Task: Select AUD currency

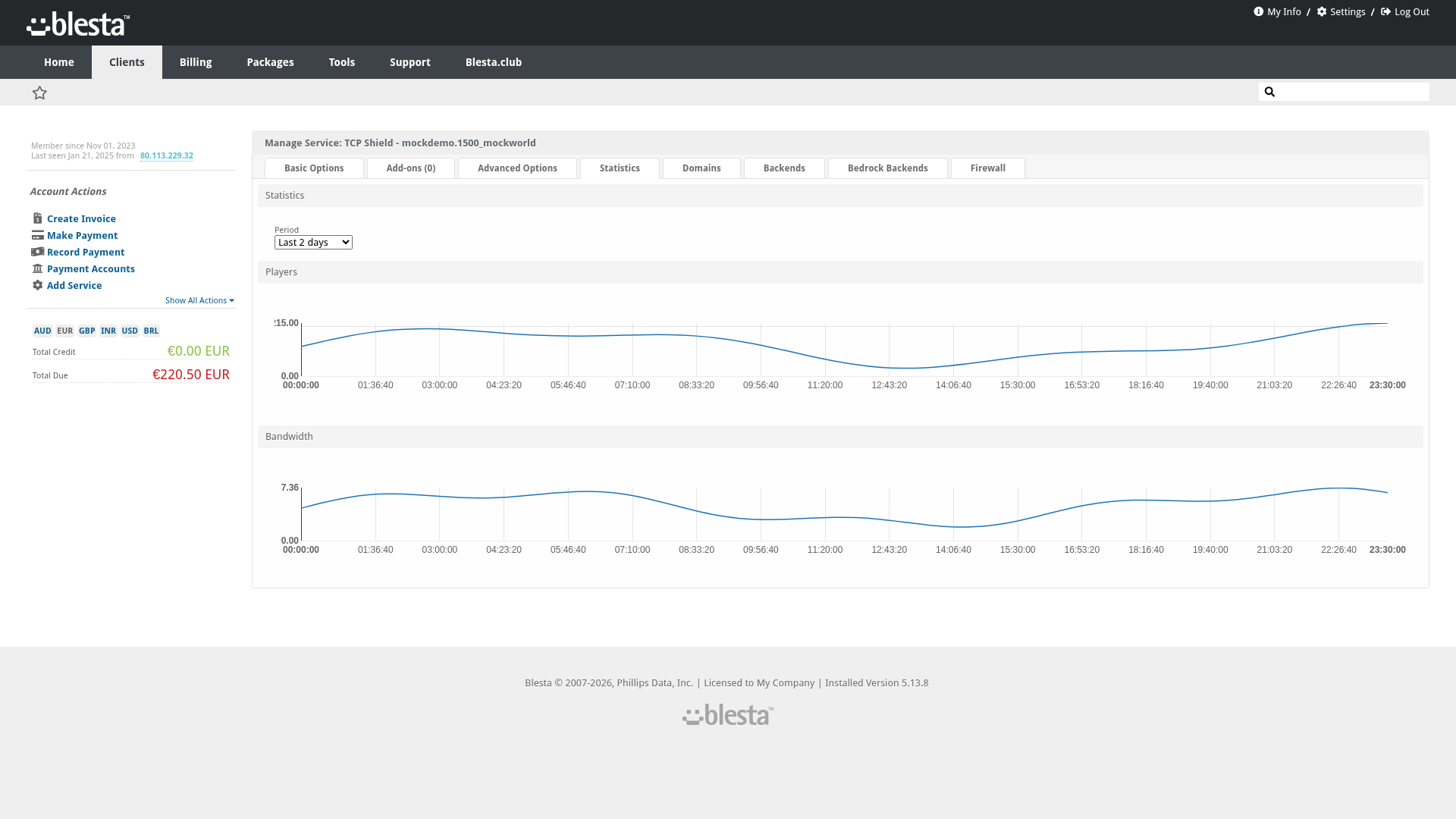Action: (42, 331)
